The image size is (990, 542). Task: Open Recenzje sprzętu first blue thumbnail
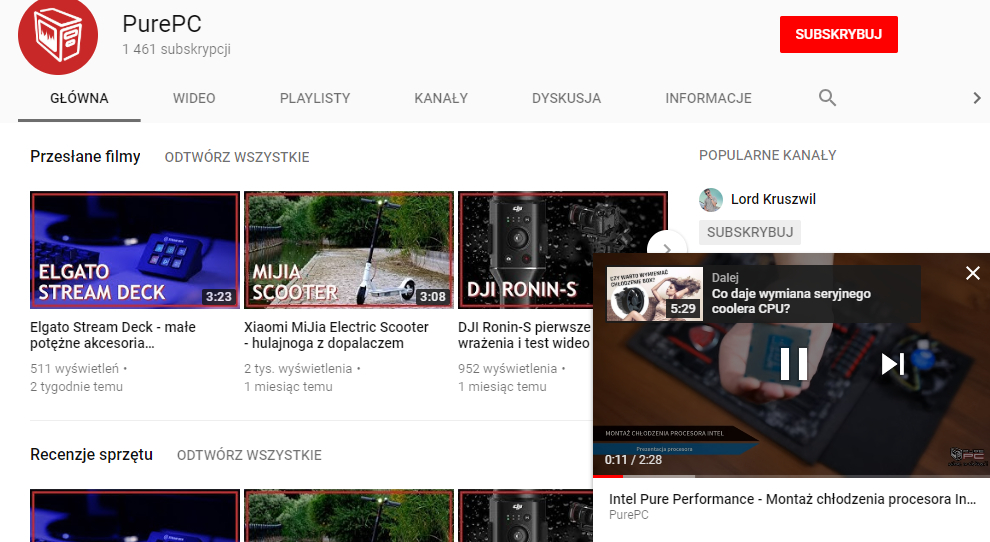(135, 515)
